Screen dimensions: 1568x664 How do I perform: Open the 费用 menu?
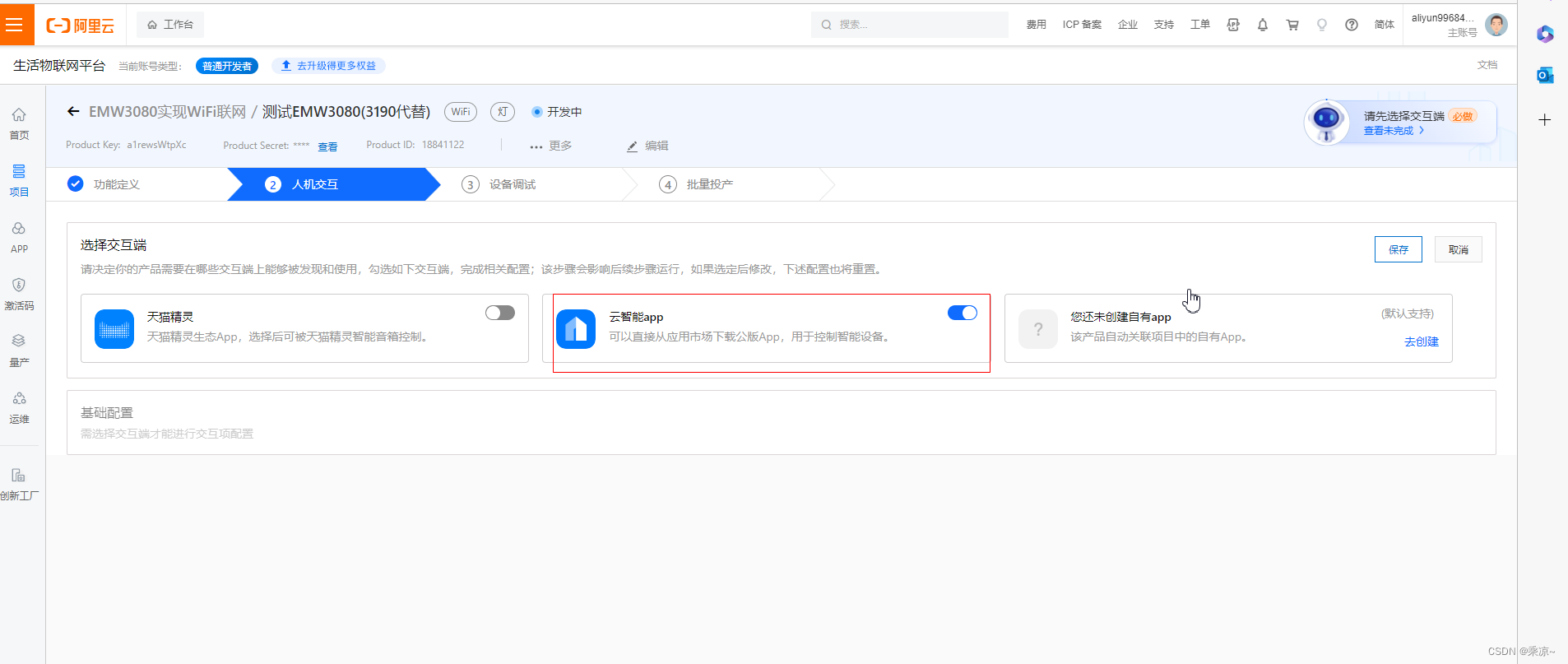1036,25
